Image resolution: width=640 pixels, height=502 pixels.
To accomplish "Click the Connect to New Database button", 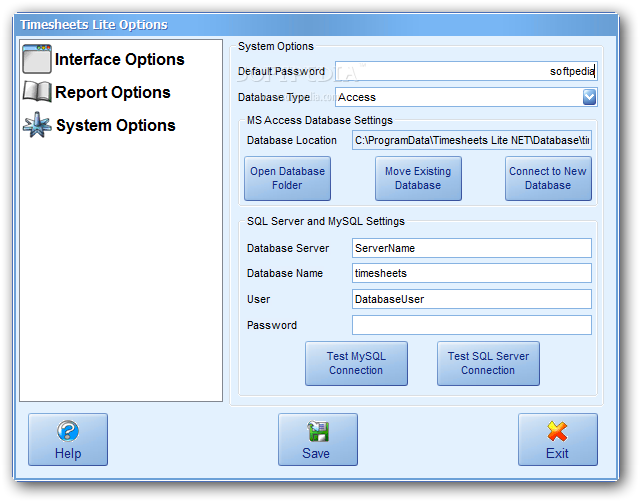I will (548, 178).
